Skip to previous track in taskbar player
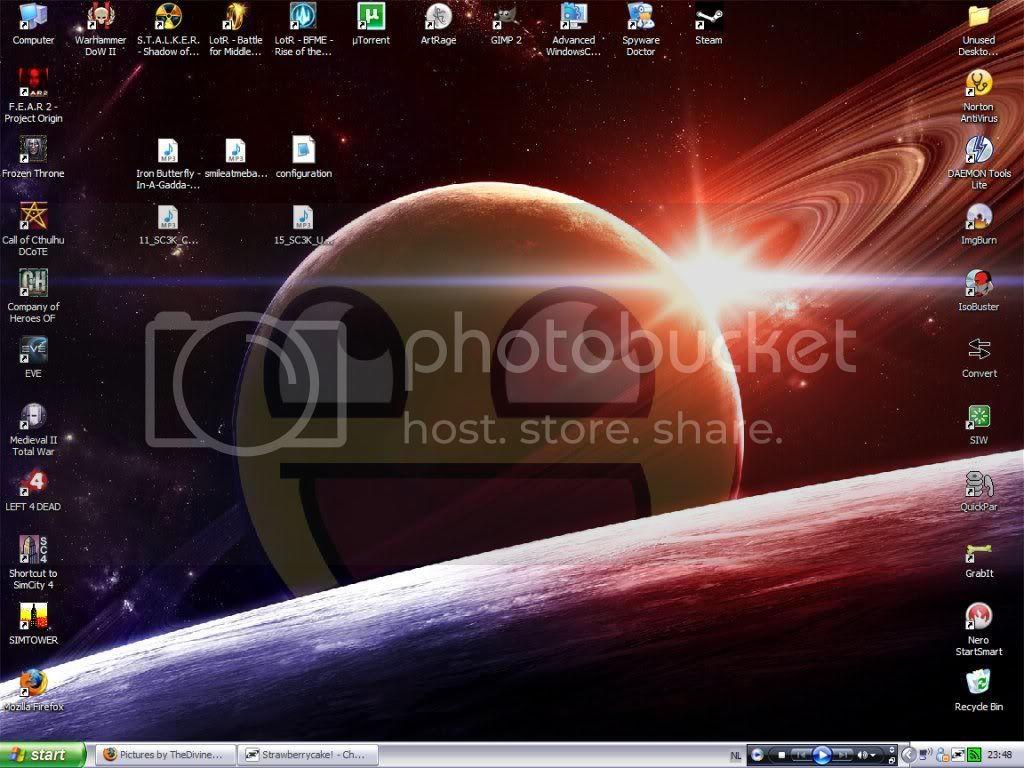The image size is (1024, 768). pos(800,756)
